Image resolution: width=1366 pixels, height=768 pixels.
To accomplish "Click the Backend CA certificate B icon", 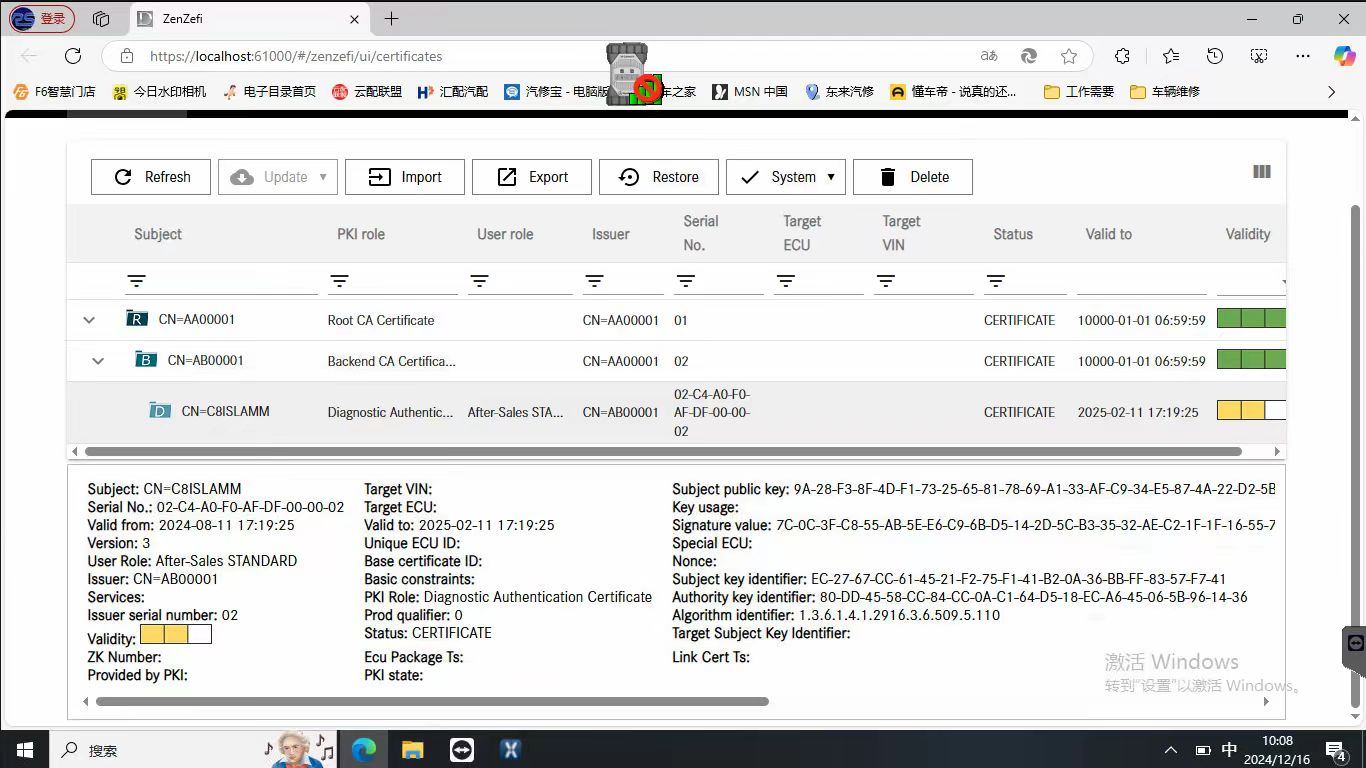I will (x=146, y=359).
